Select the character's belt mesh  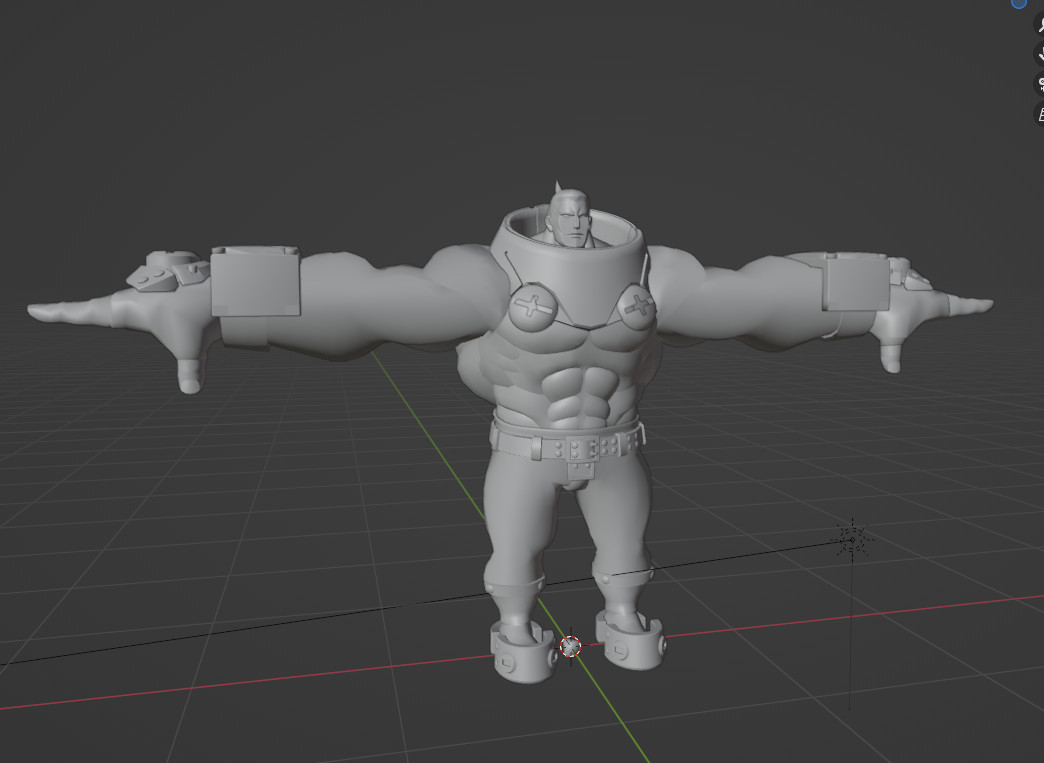coord(573,443)
